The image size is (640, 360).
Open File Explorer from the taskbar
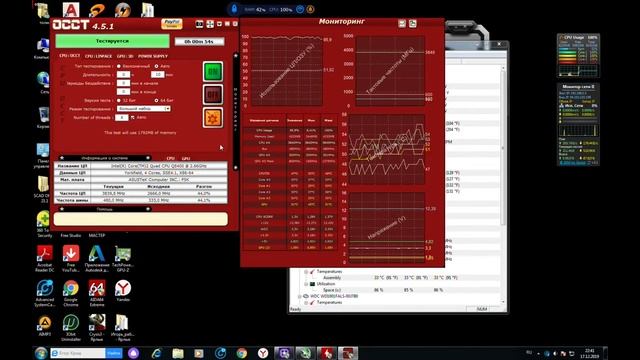(x=178, y=353)
